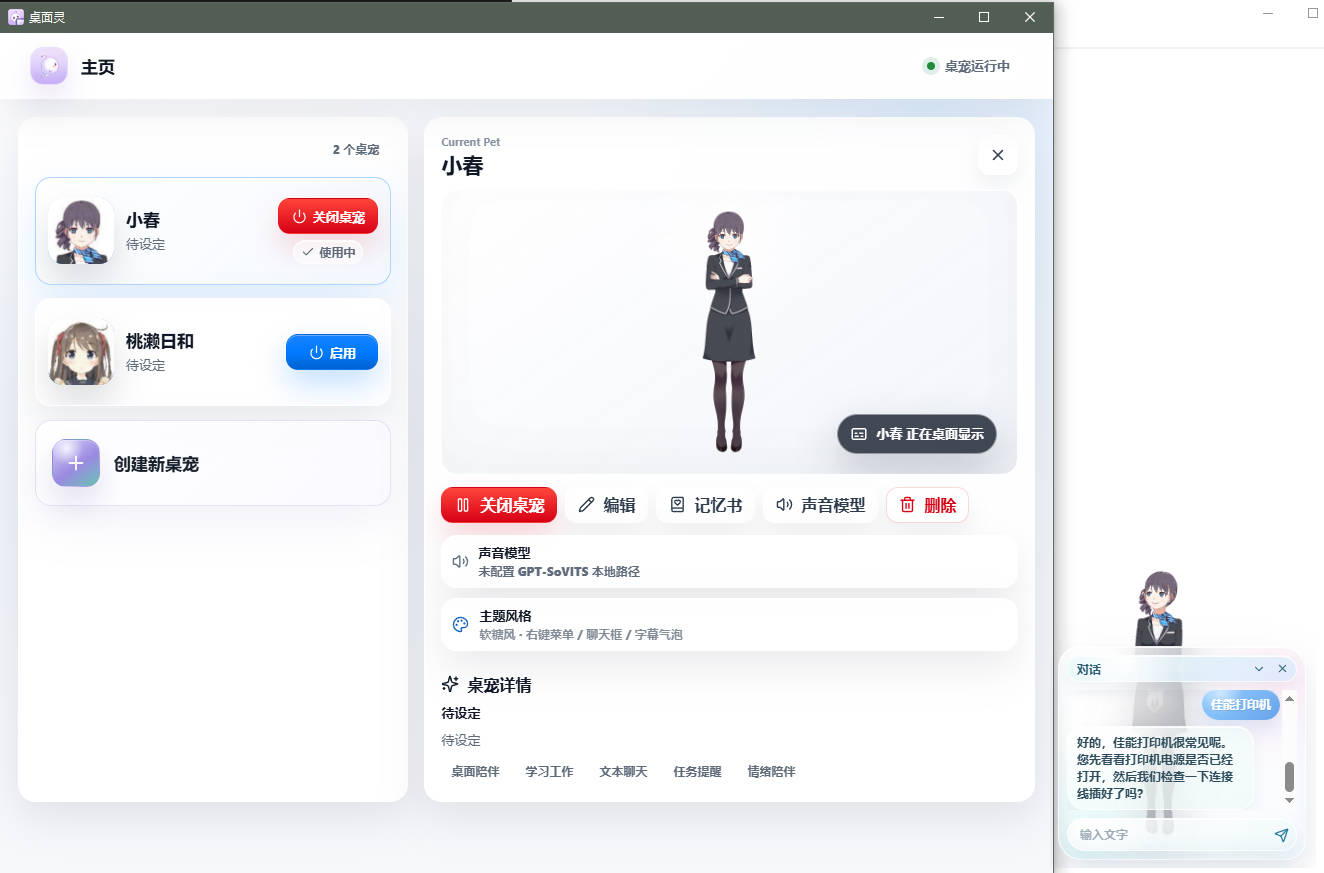Open the 主题风格 theme row
Viewport: 1324px width, 873px height.
click(x=729, y=625)
